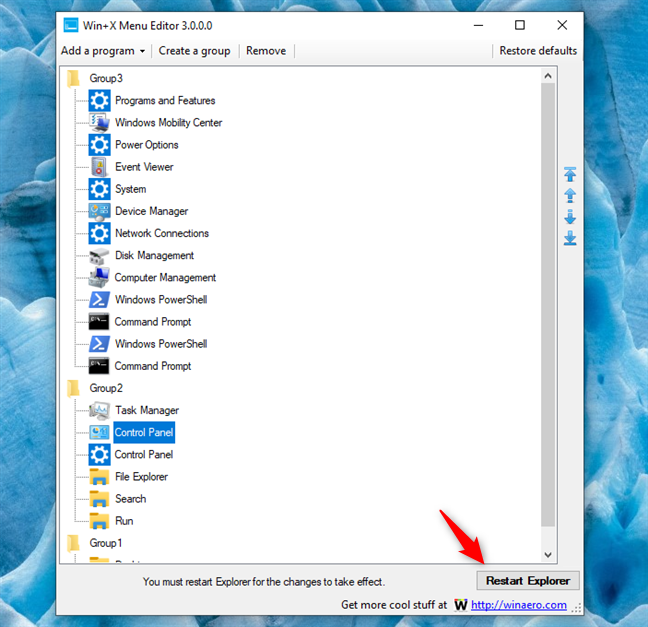
Task: Click the File Explorer folder icon
Action: [x=99, y=477]
